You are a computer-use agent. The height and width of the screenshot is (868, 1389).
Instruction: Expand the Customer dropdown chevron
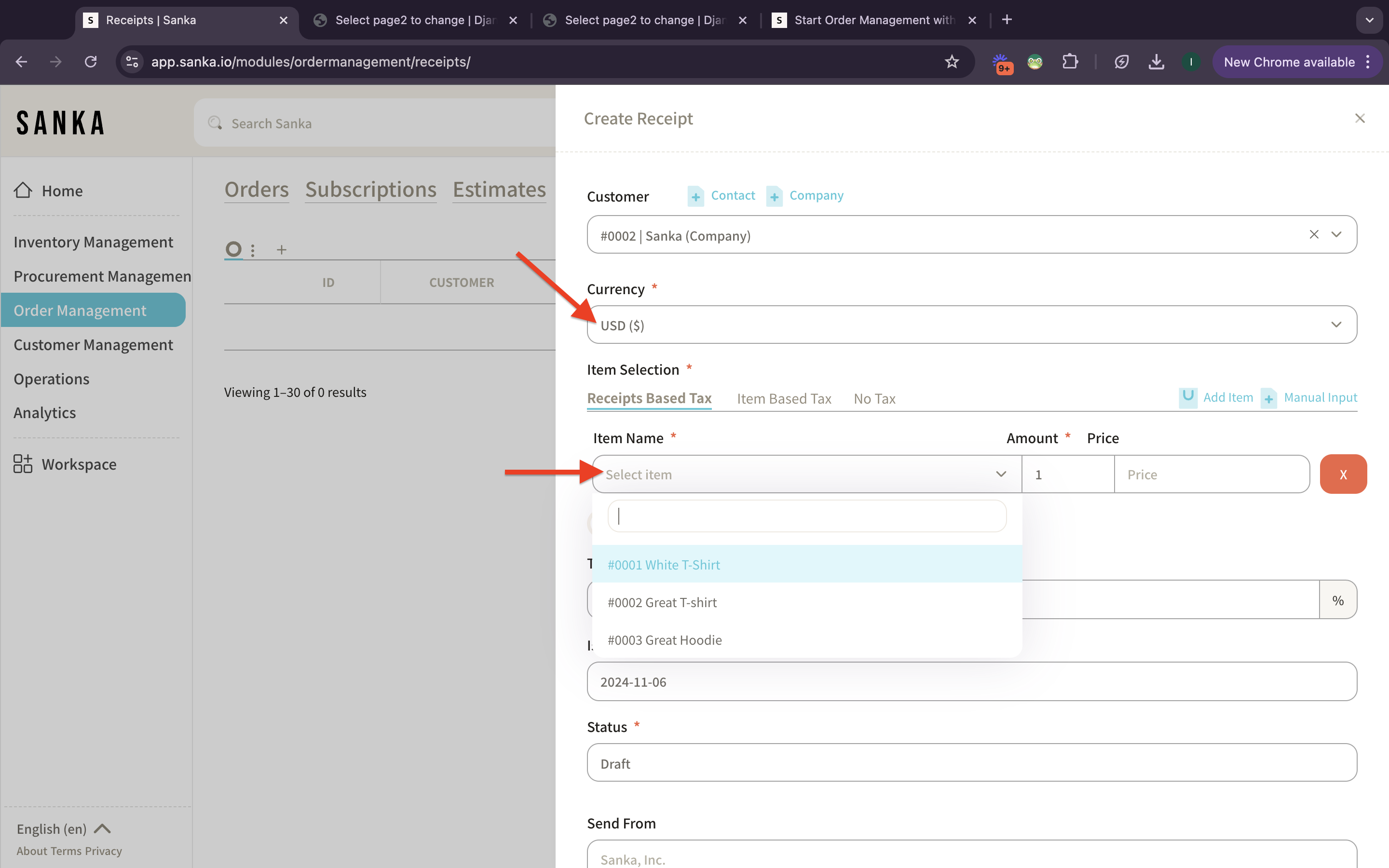[1336, 234]
